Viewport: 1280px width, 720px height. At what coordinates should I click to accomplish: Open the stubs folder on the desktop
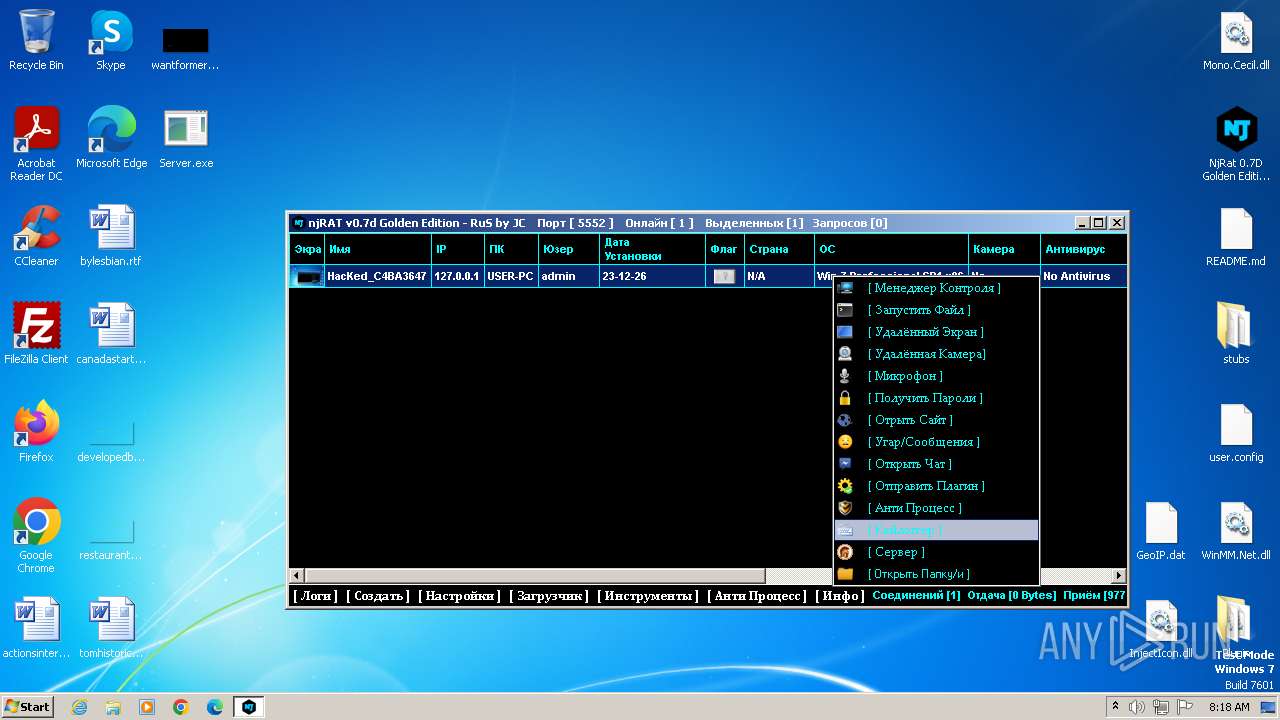(x=1236, y=334)
